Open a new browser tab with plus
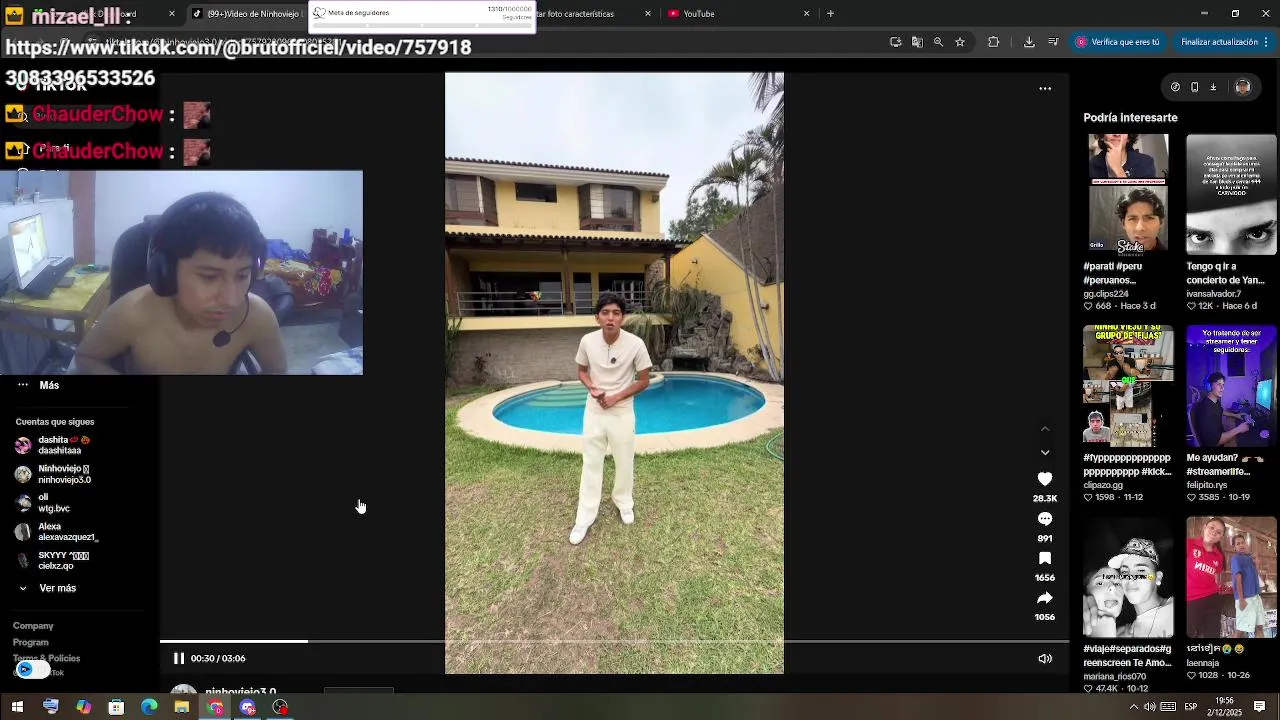Image resolution: width=1280 pixels, height=720 pixels. point(830,14)
